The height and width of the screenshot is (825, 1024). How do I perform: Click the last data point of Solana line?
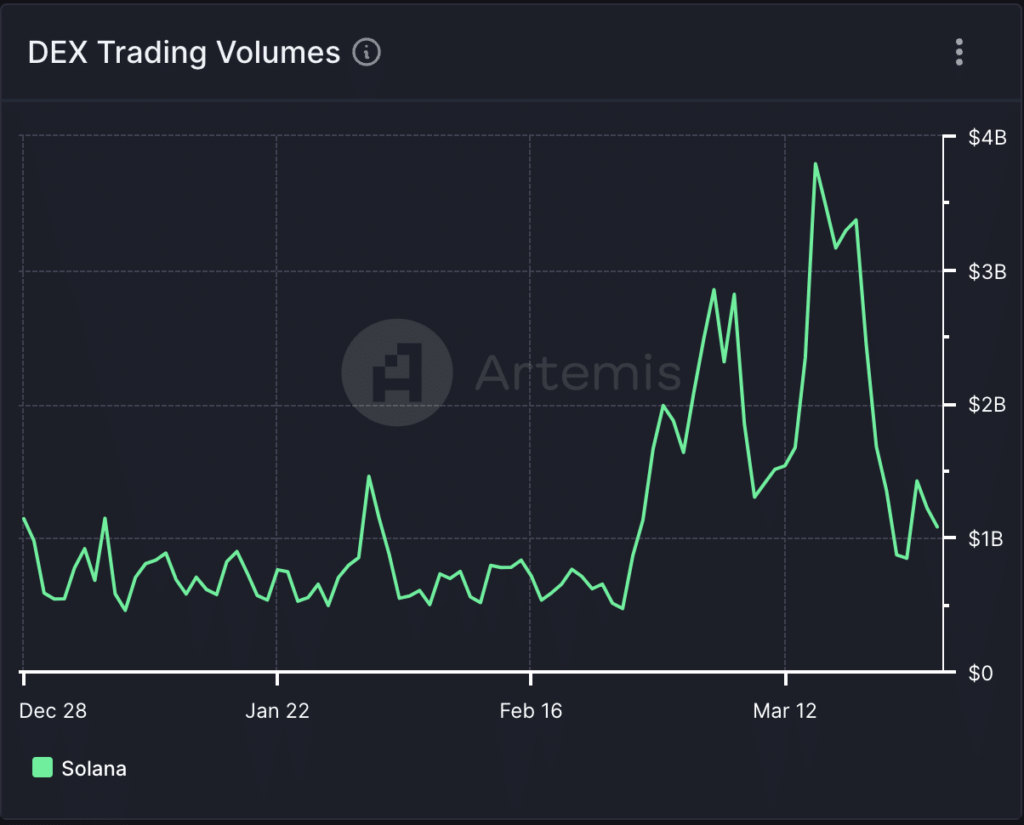937,526
